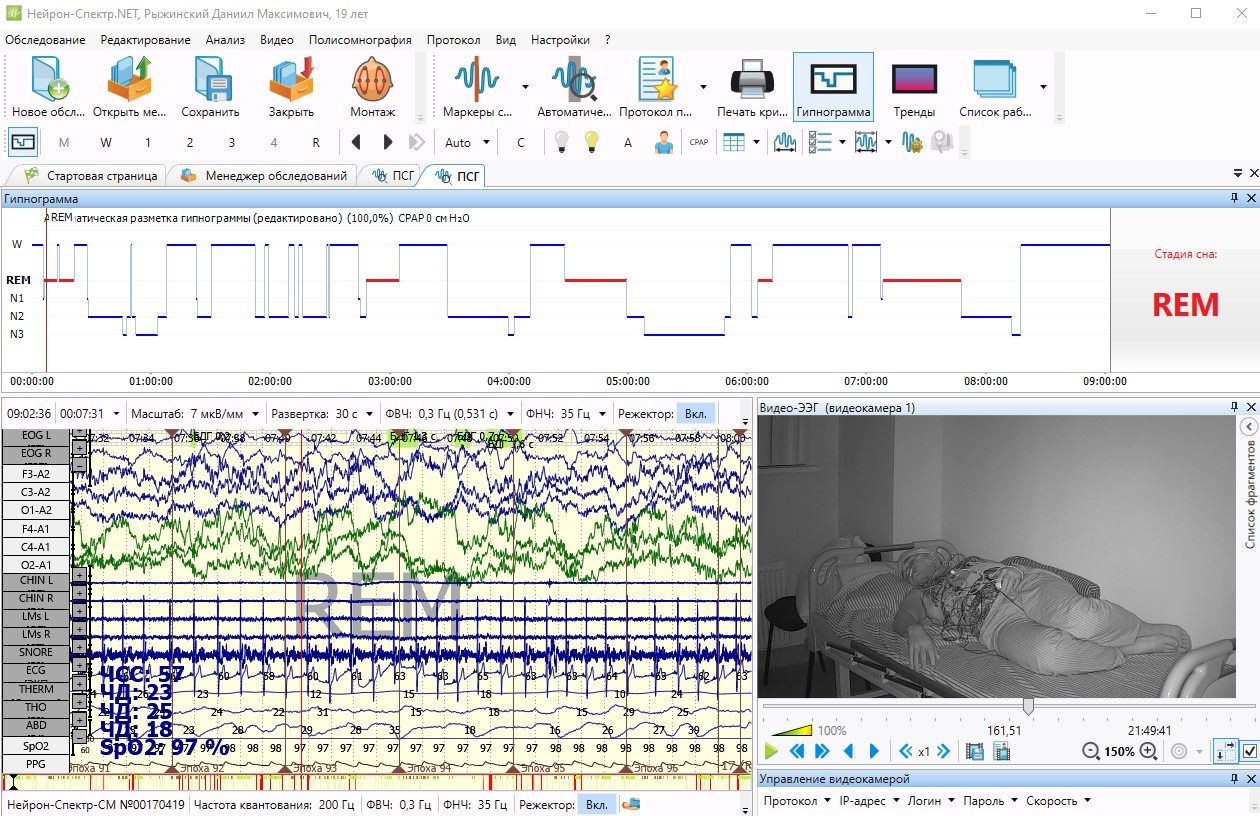Click the table grid icon

click(x=734, y=143)
